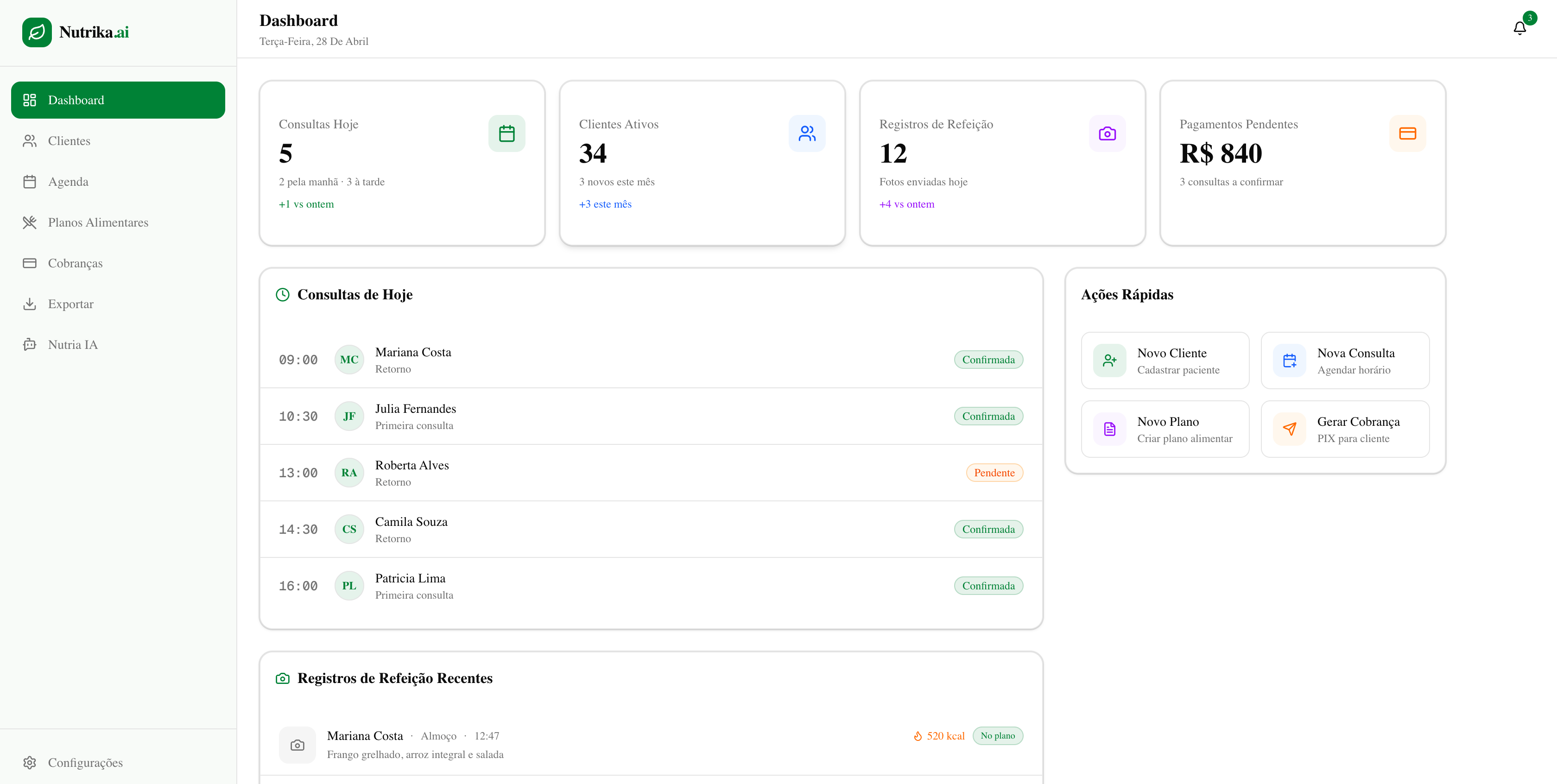Open the Consultas Hoje stat card

(402, 163)
